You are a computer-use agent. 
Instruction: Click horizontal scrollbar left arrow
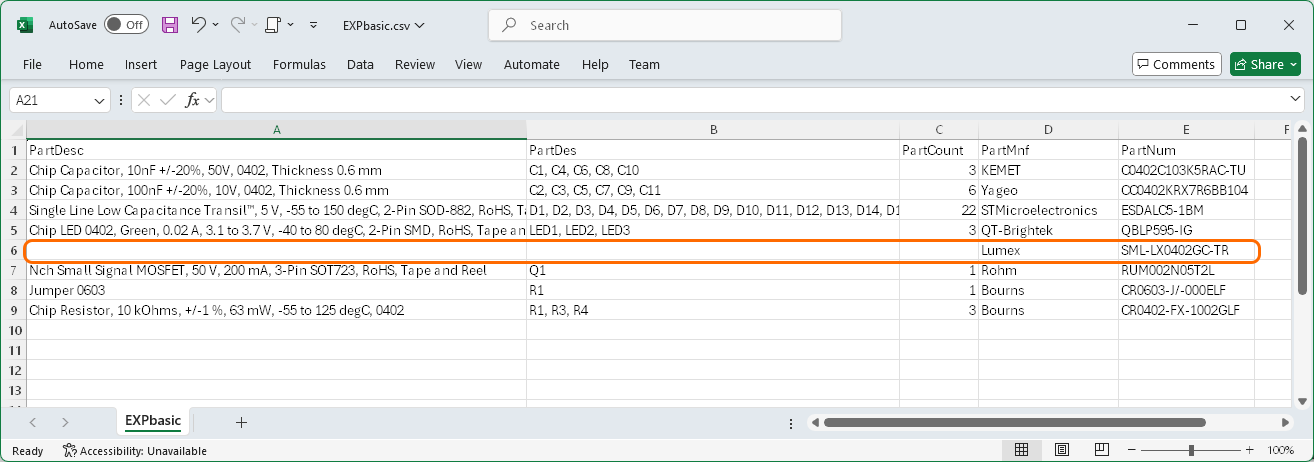point(814,422)
